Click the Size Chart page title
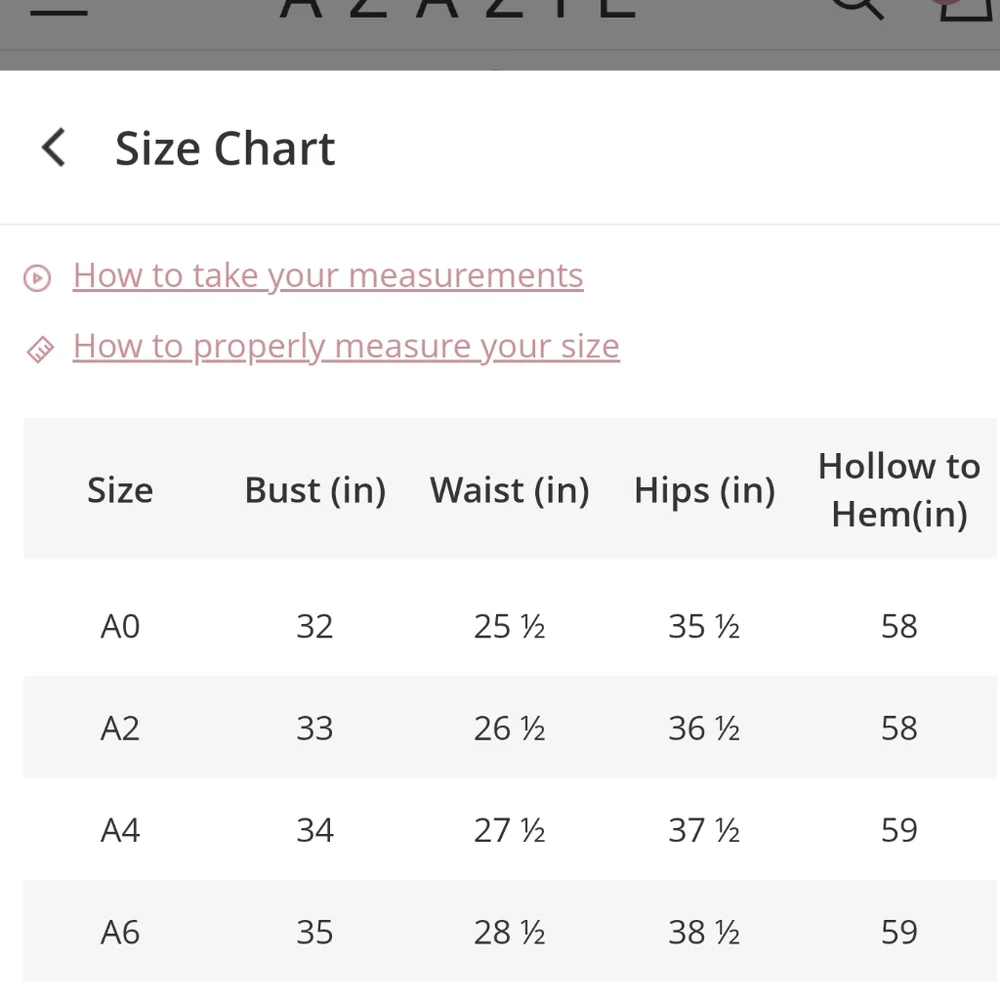The height and width of the screenshot is (999, 1000). (225, 148)
